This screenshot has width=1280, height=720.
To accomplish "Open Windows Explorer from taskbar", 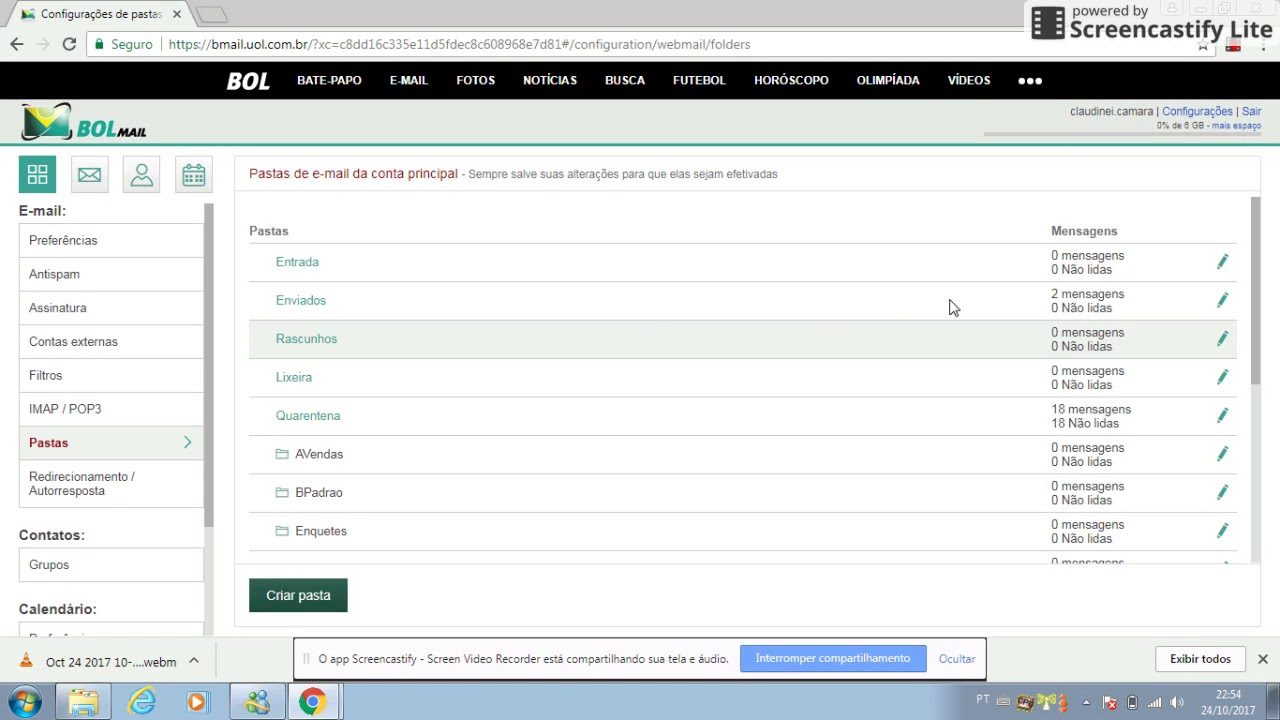I will (83, 702).
